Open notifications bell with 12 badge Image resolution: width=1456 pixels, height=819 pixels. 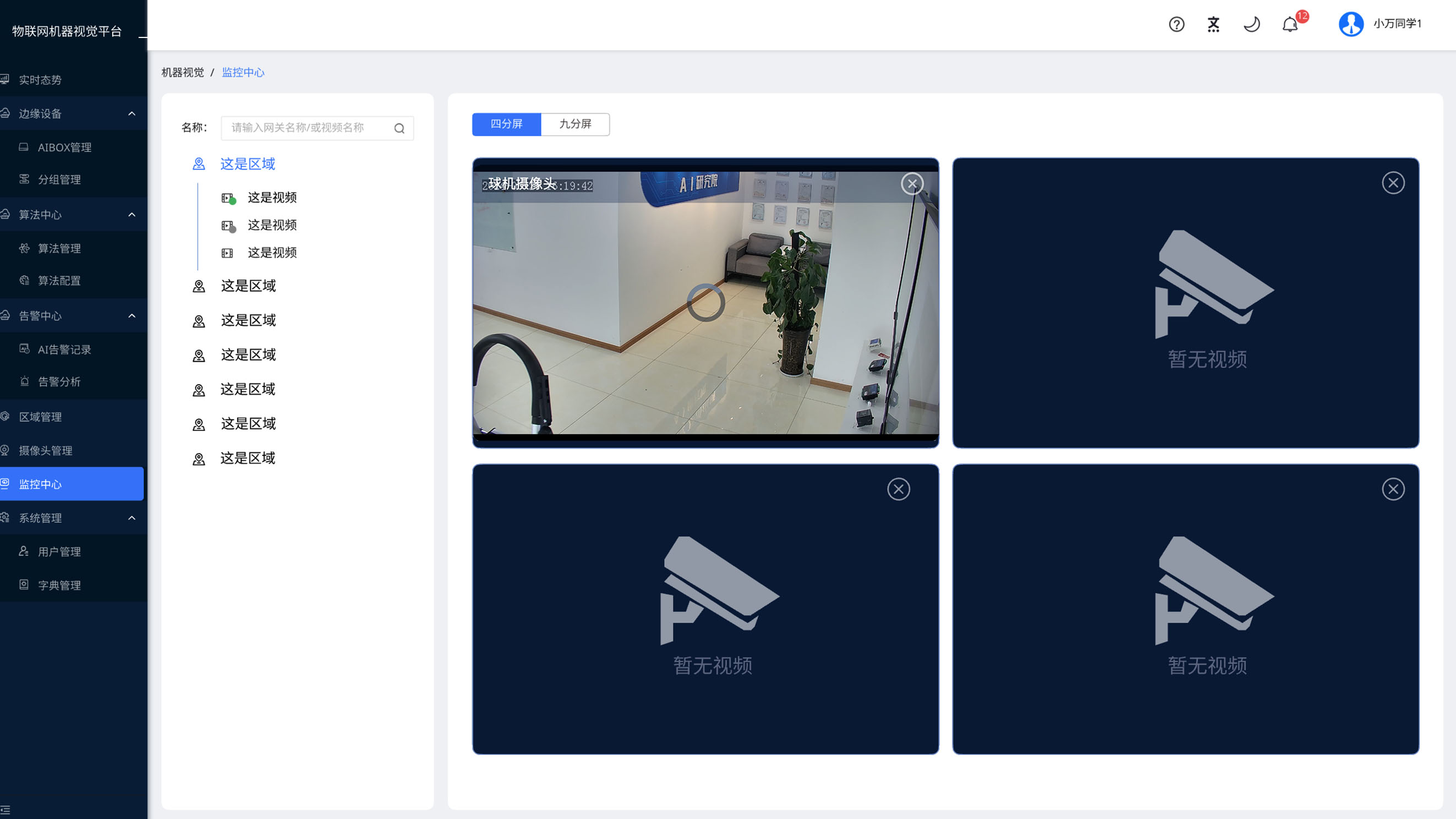1290,24
